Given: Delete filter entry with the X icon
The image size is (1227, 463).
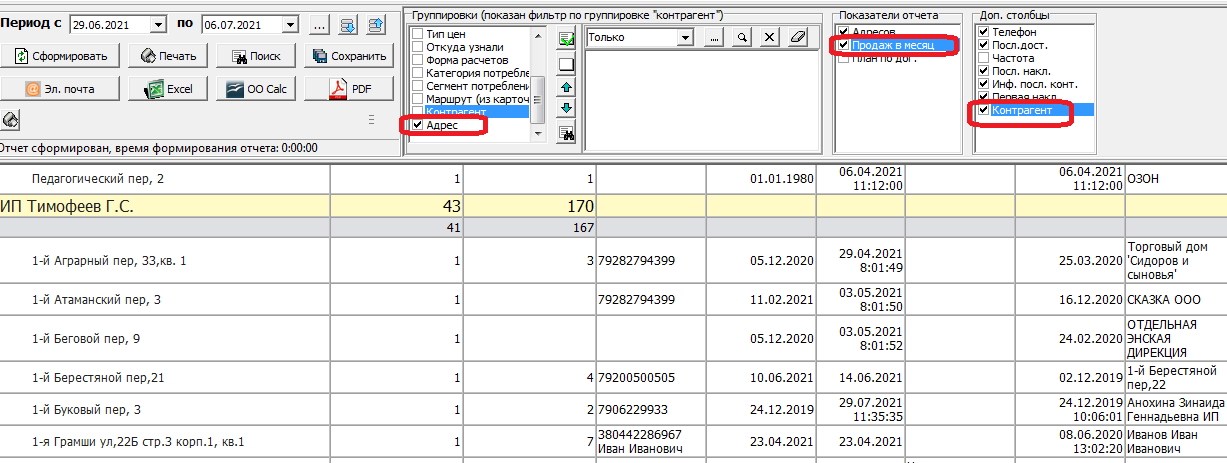Looking at the screenshot, I should (769, 37).
